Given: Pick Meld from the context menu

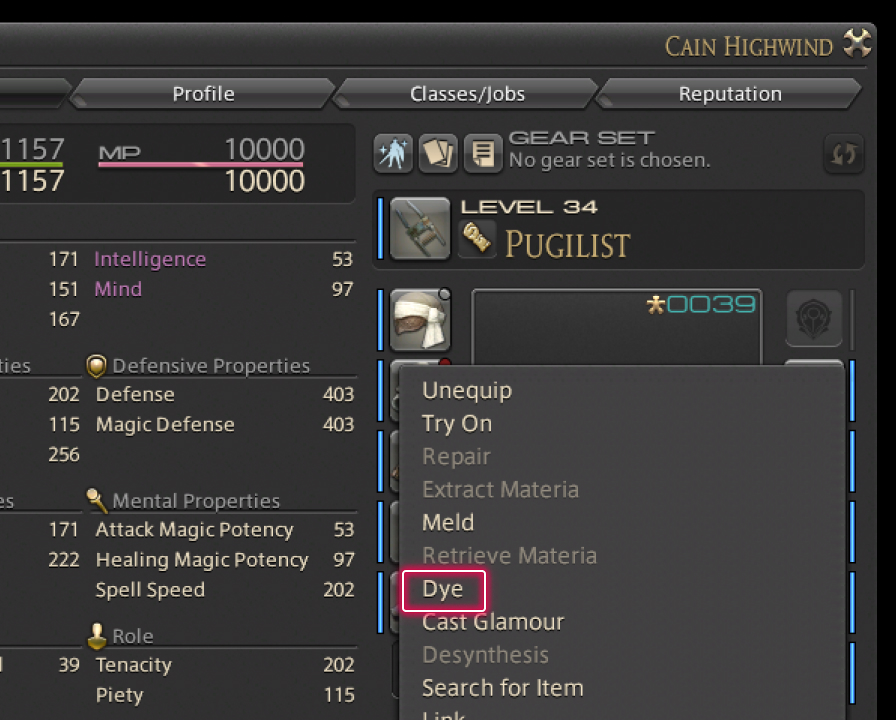Looking at the screenshot, I should (448, 522).
